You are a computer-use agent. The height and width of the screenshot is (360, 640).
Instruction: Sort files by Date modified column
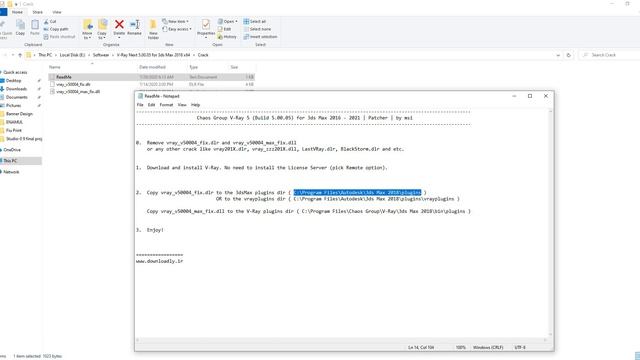pos(152,67)
